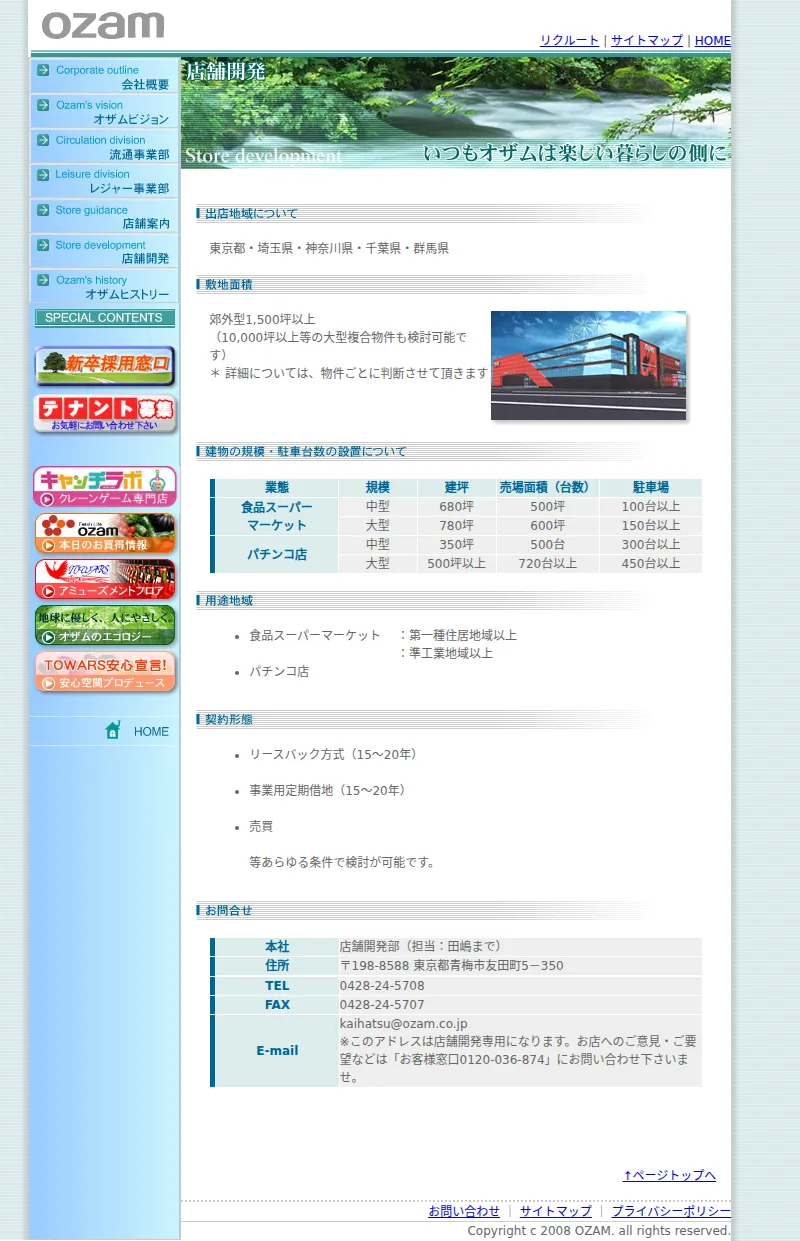The image size is (800, 1241).
Task: Click the kaihatsu@ozam.co.jp email address
Action: (x=404, y=1024)
